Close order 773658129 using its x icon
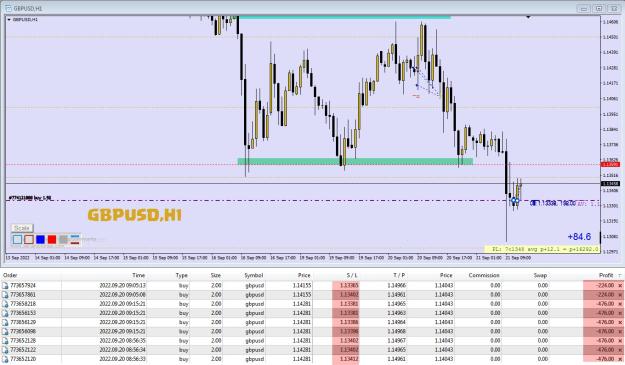625x365 pixels. click(x=620, y=322)
